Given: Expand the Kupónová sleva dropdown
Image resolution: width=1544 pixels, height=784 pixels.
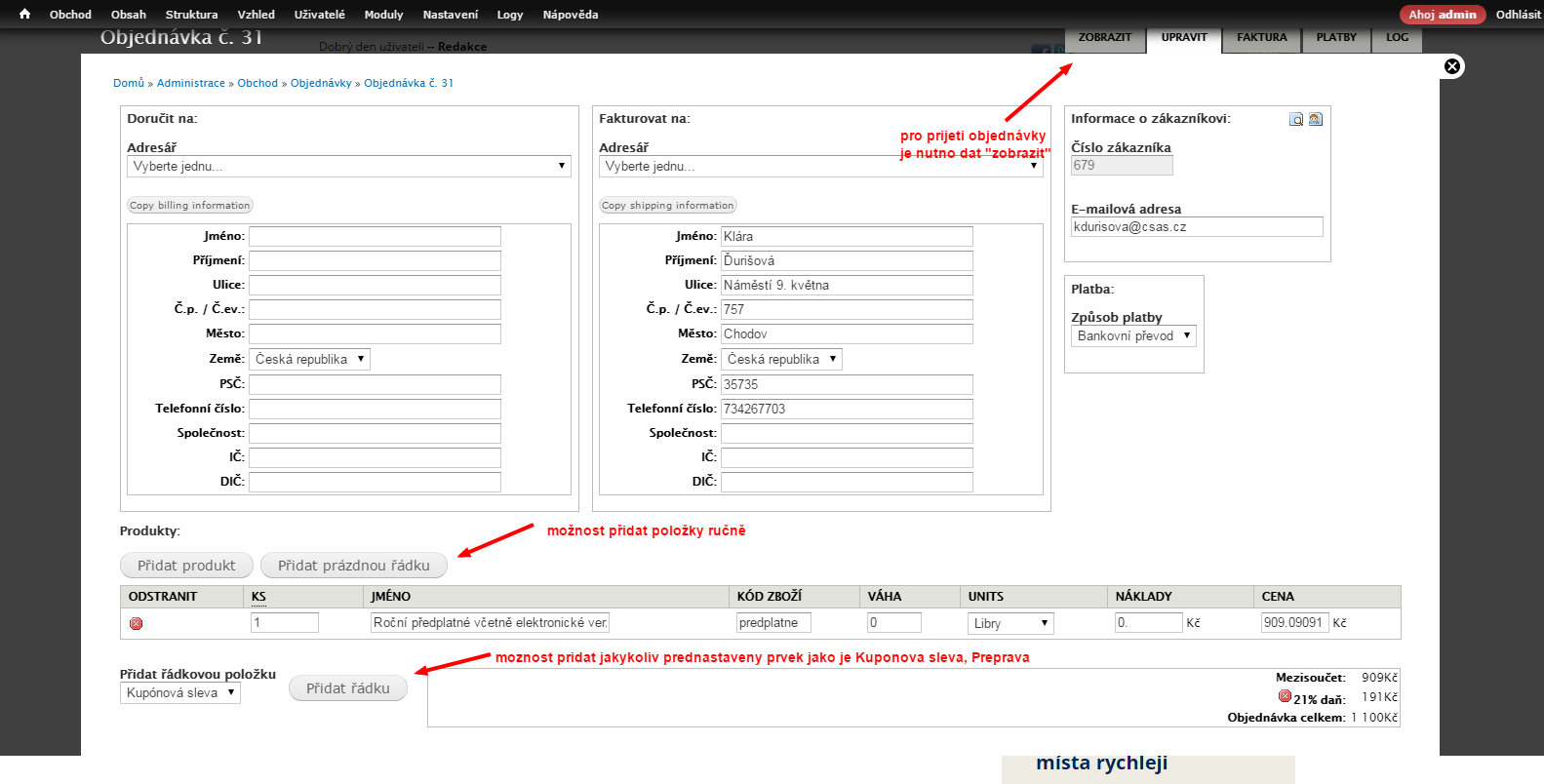Looking at the screenshot, I should pos(180,692).
